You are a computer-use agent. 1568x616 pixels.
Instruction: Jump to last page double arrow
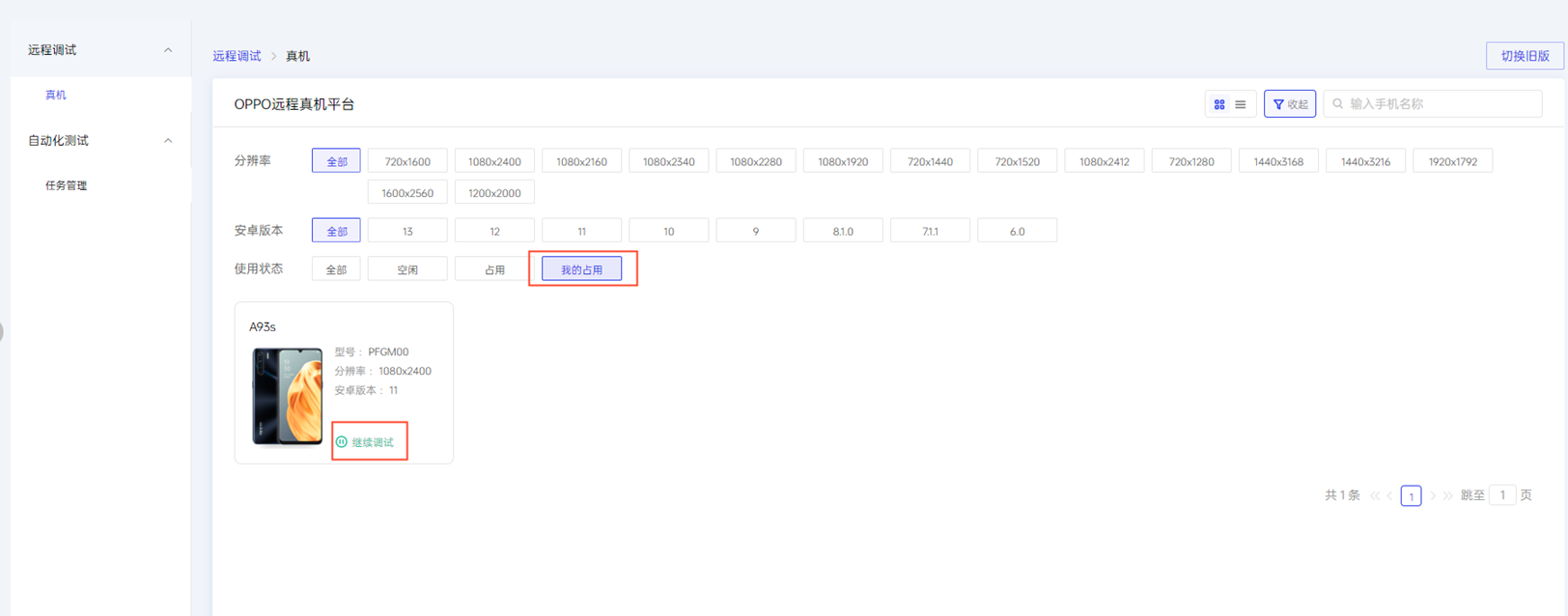[x=1447, y=496]
